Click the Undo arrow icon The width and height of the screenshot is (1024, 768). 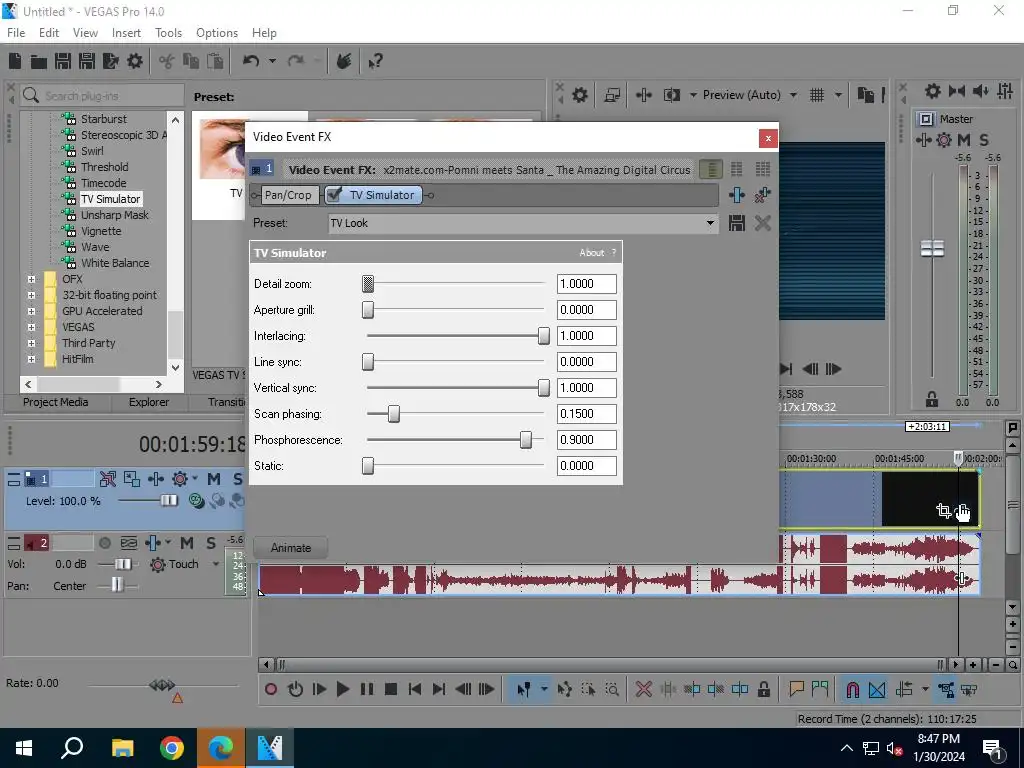(x=251, y=61)
